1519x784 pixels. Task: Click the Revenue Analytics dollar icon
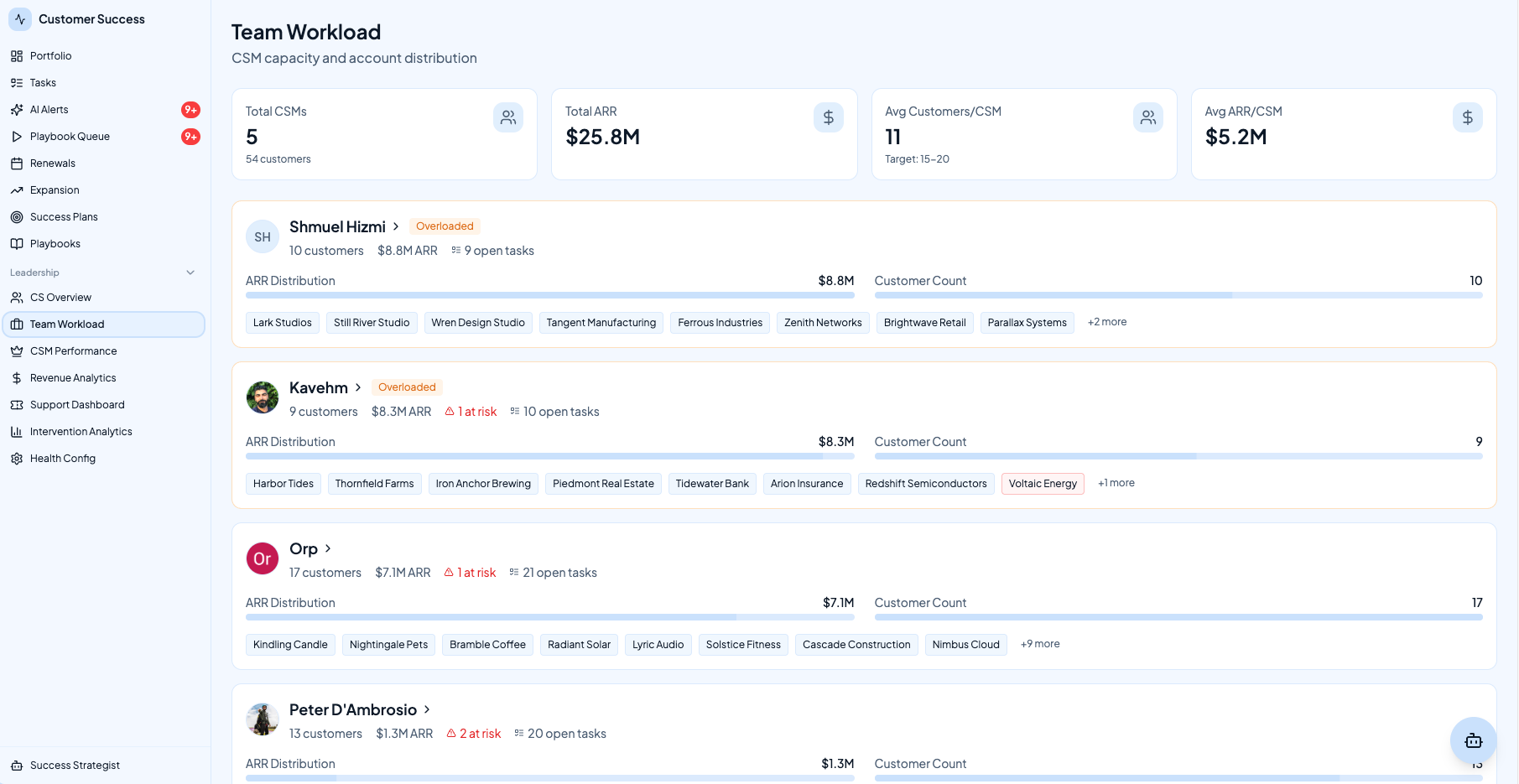click(17, 378)
